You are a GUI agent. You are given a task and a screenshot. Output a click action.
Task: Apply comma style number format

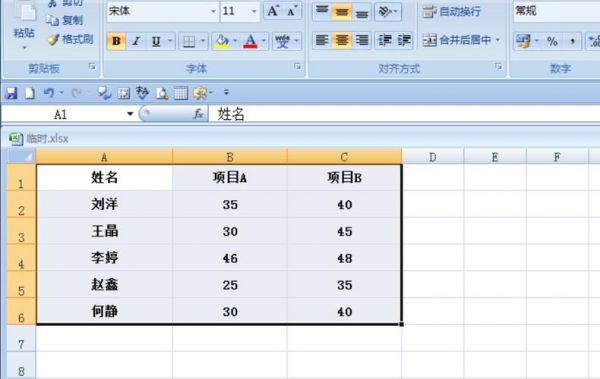point(572,41)
